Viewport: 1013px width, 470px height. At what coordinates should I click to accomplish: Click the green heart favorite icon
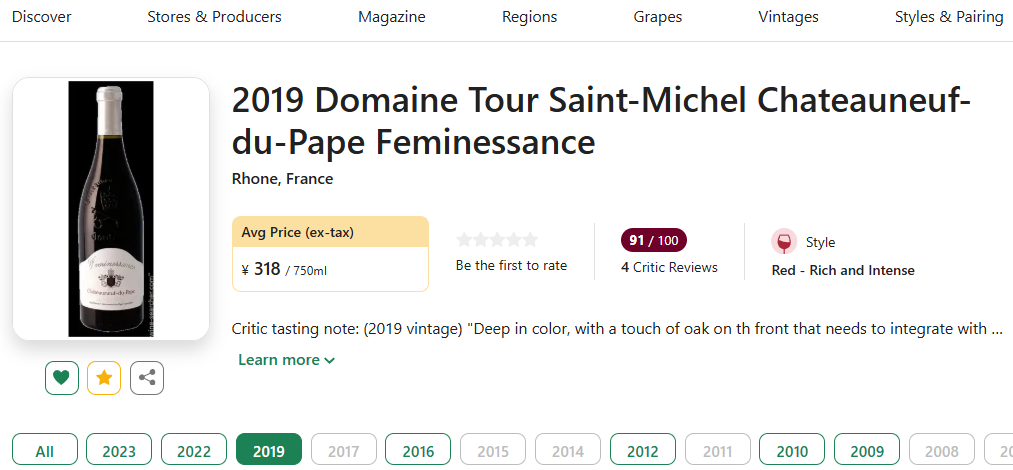[61, 378]
